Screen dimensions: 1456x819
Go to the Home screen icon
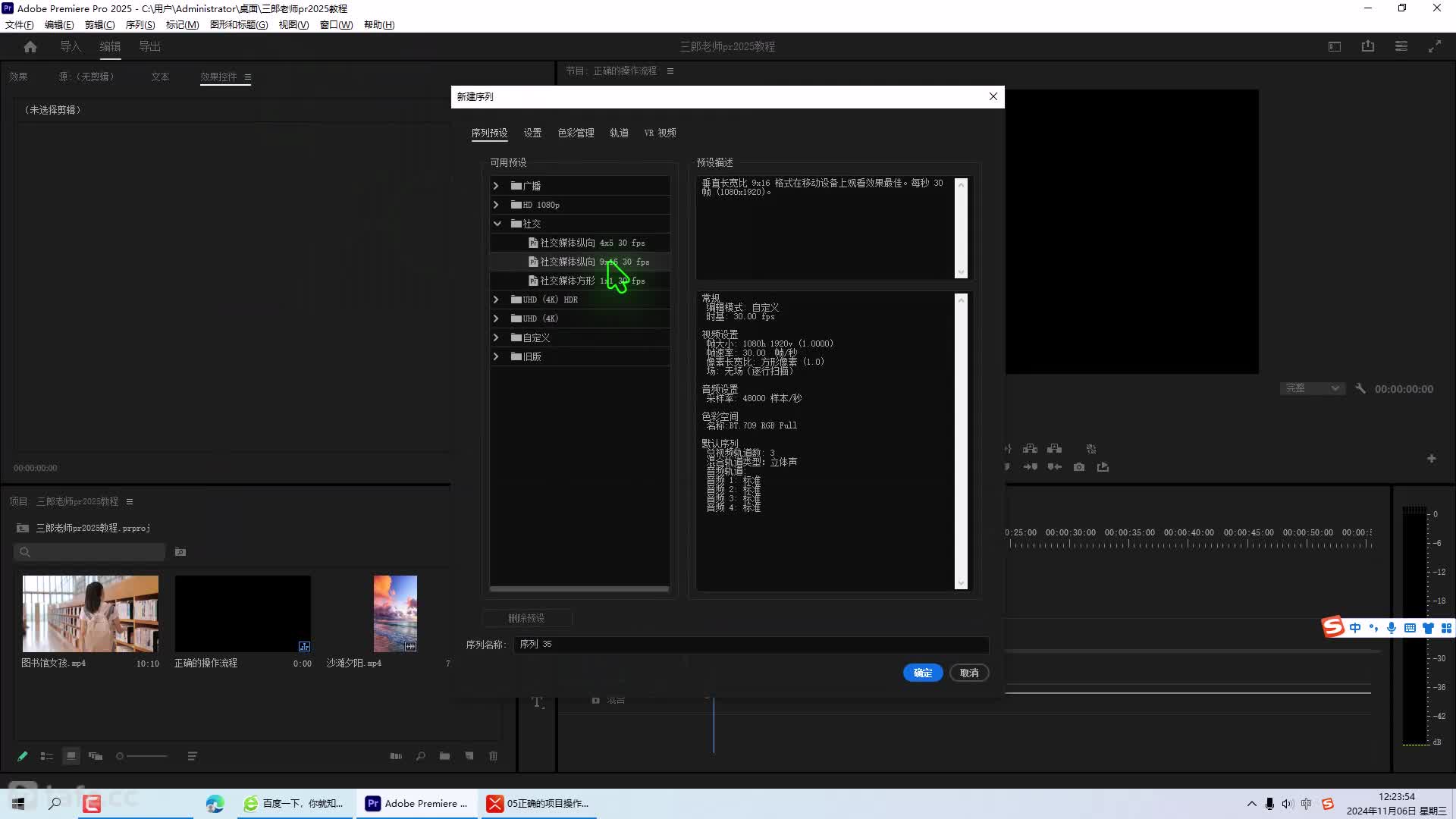(x=30, y=46)
